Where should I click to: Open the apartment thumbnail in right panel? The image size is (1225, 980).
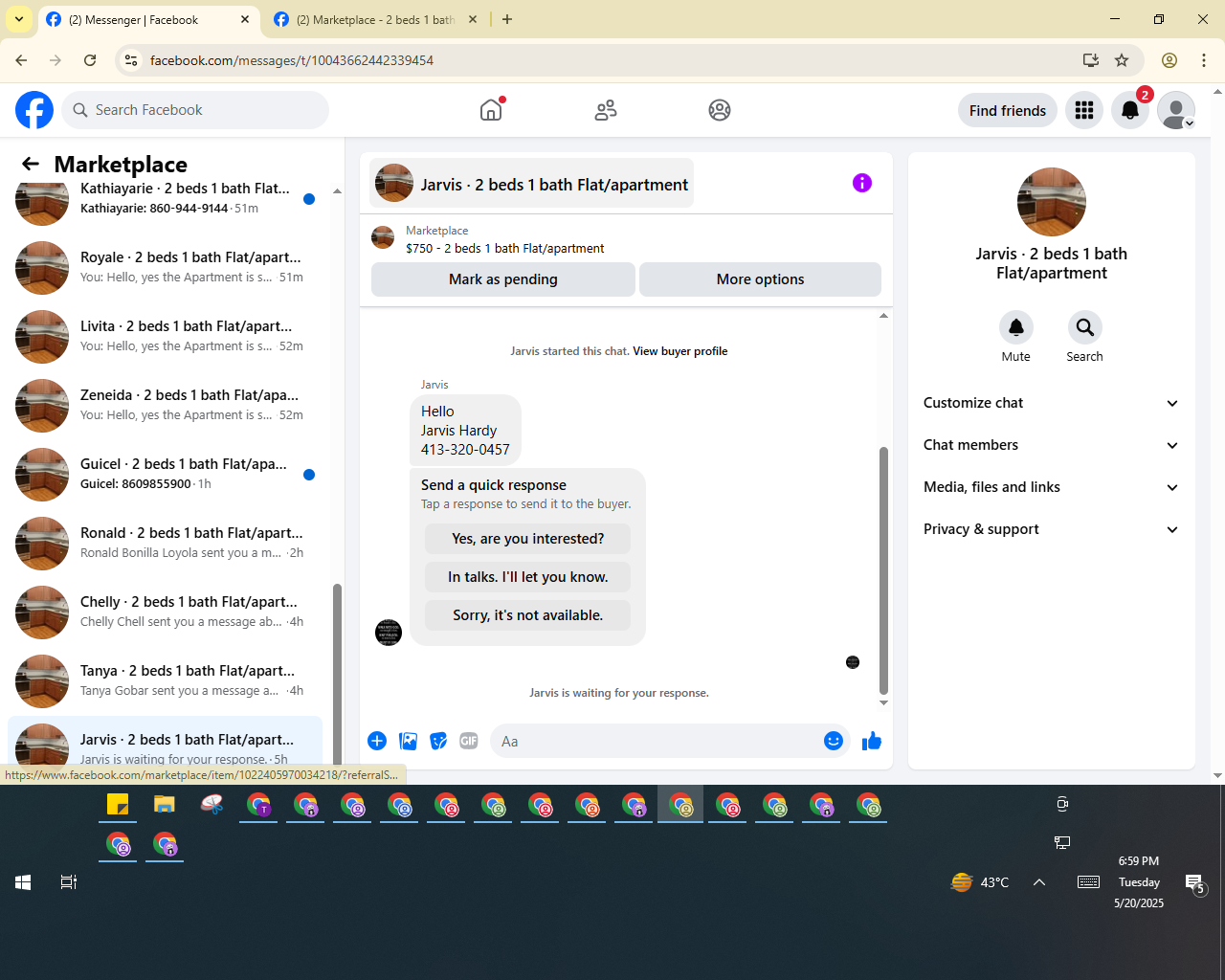pyautogui.click(x=1052, y=202)
